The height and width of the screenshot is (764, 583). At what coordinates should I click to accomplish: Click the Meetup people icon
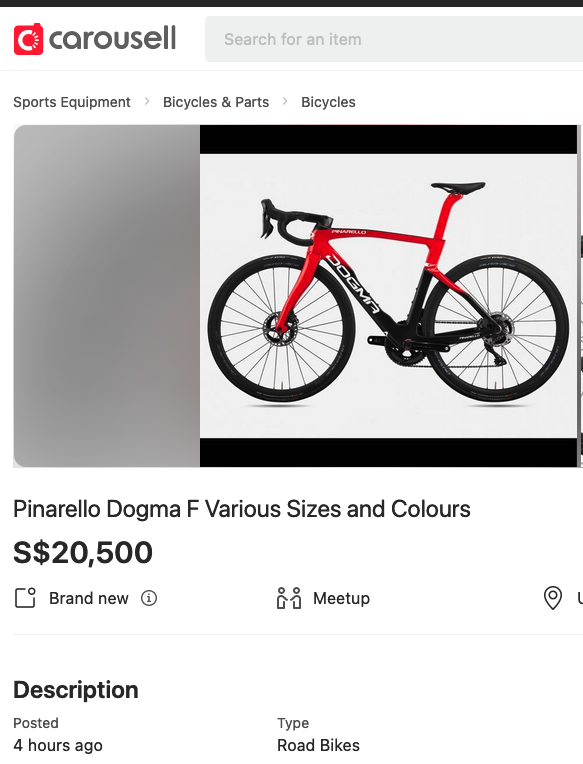(x=289, y=598)
